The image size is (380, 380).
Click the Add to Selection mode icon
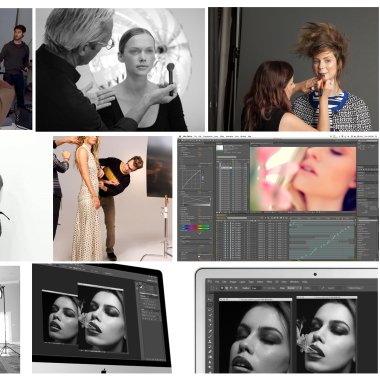point(226,288)
